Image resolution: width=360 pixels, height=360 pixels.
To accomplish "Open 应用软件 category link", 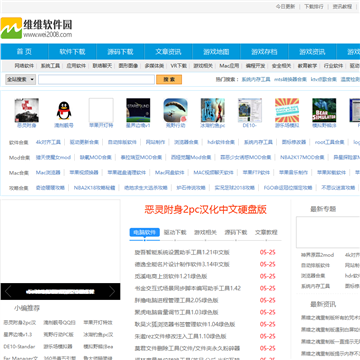I will click(x=76, y=66).
